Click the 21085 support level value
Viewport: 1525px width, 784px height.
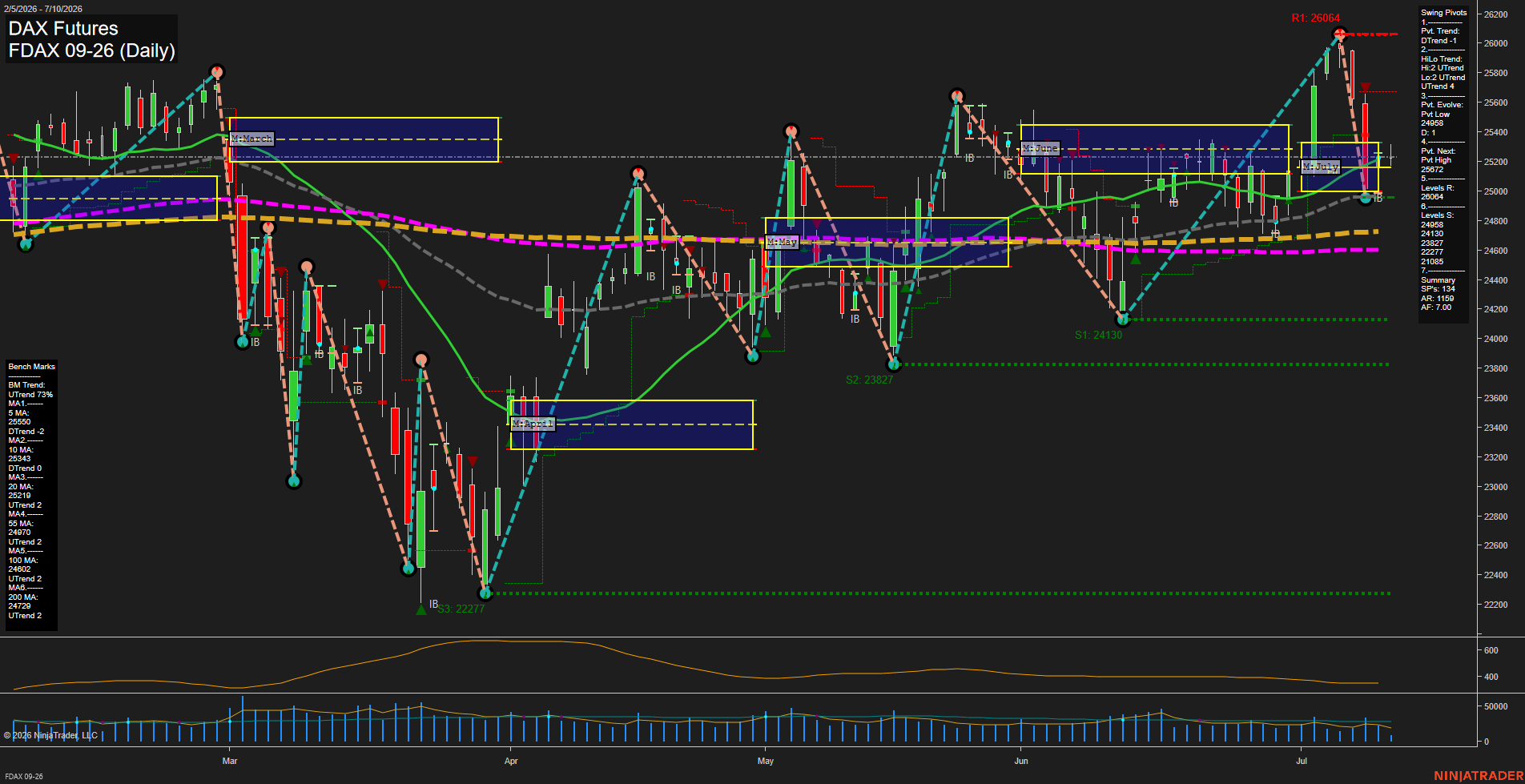(1432, 262)
